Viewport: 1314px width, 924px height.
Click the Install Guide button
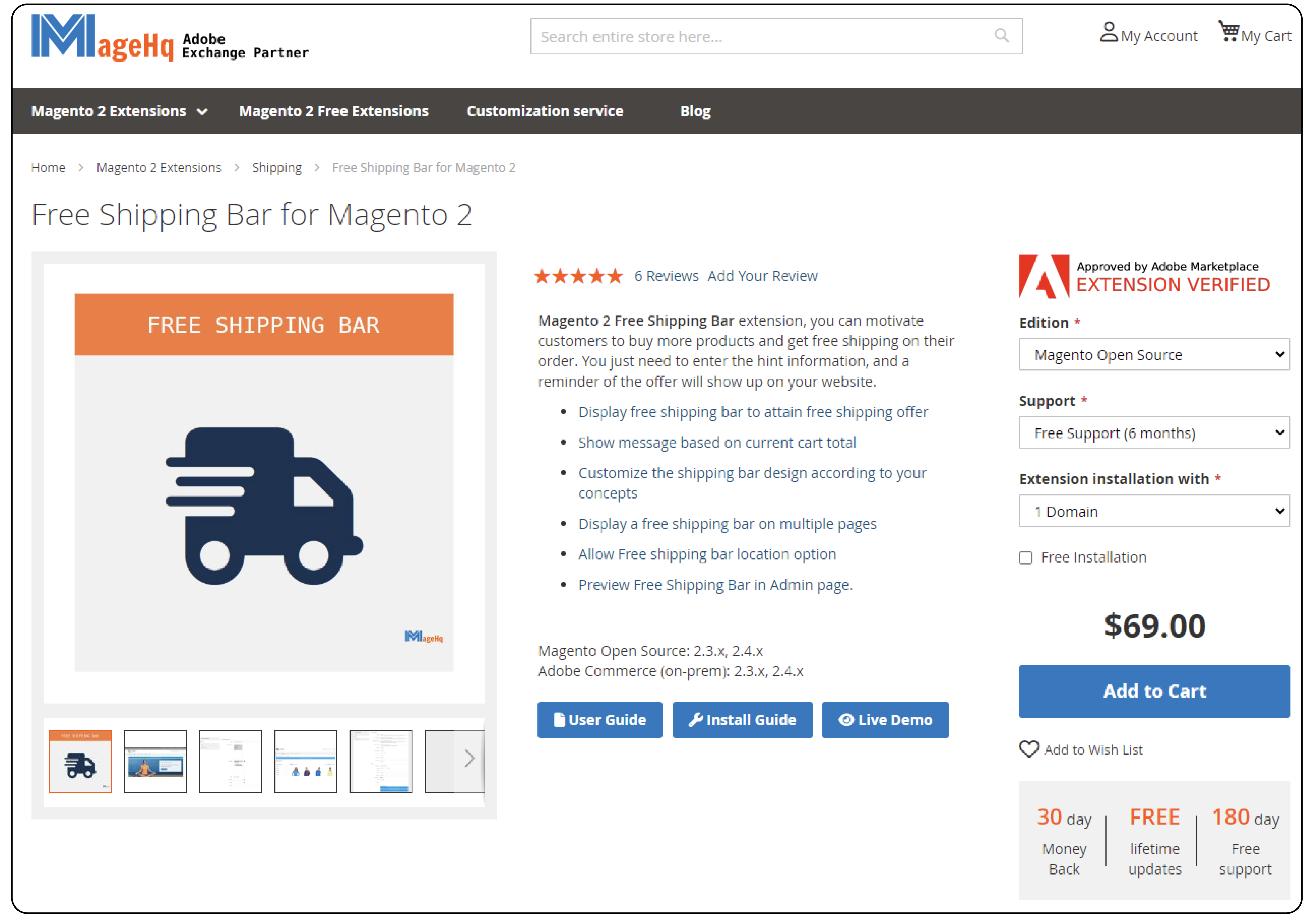pyautogui.click(x=742, y=720)
